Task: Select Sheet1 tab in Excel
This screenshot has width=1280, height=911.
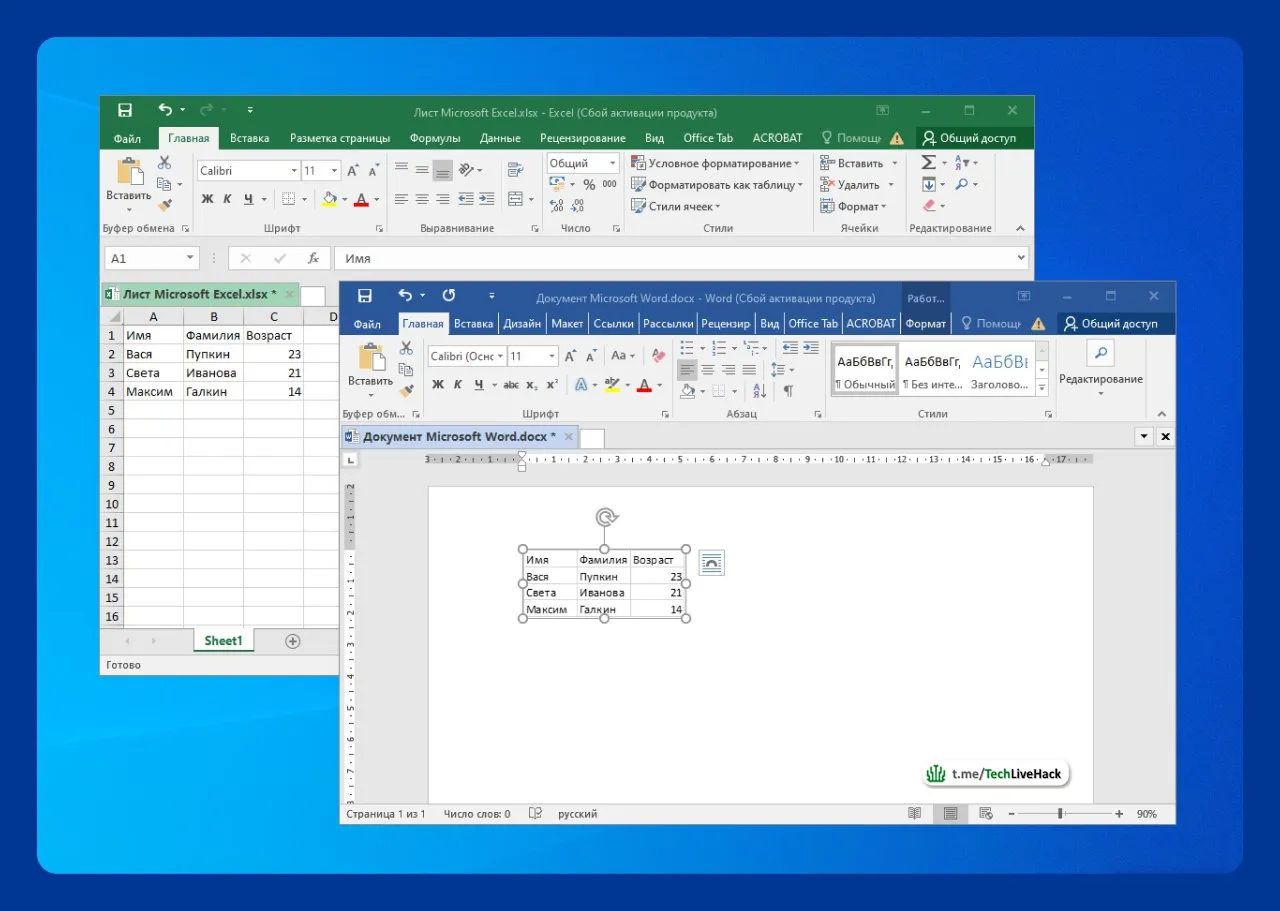Action: pyautogui.click(x=224, y=641)
